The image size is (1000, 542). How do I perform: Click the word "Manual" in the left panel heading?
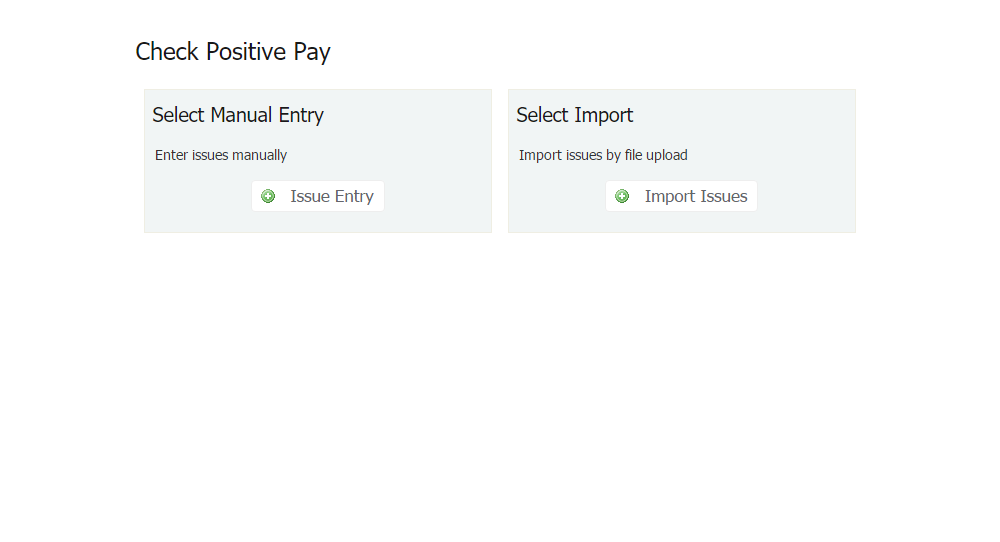click(241, 115)
